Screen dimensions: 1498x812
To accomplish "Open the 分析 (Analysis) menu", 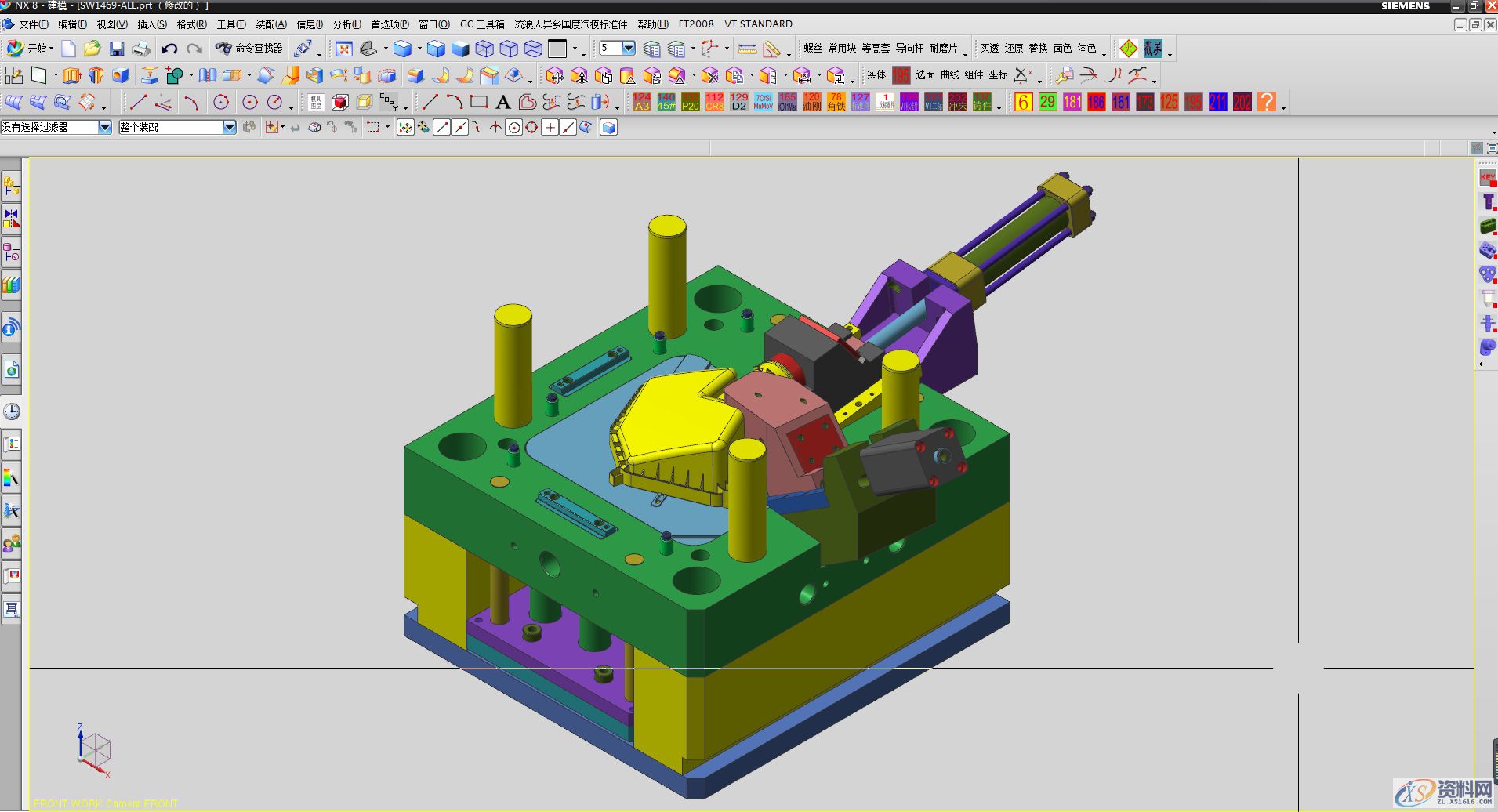I will click(346, 24).
